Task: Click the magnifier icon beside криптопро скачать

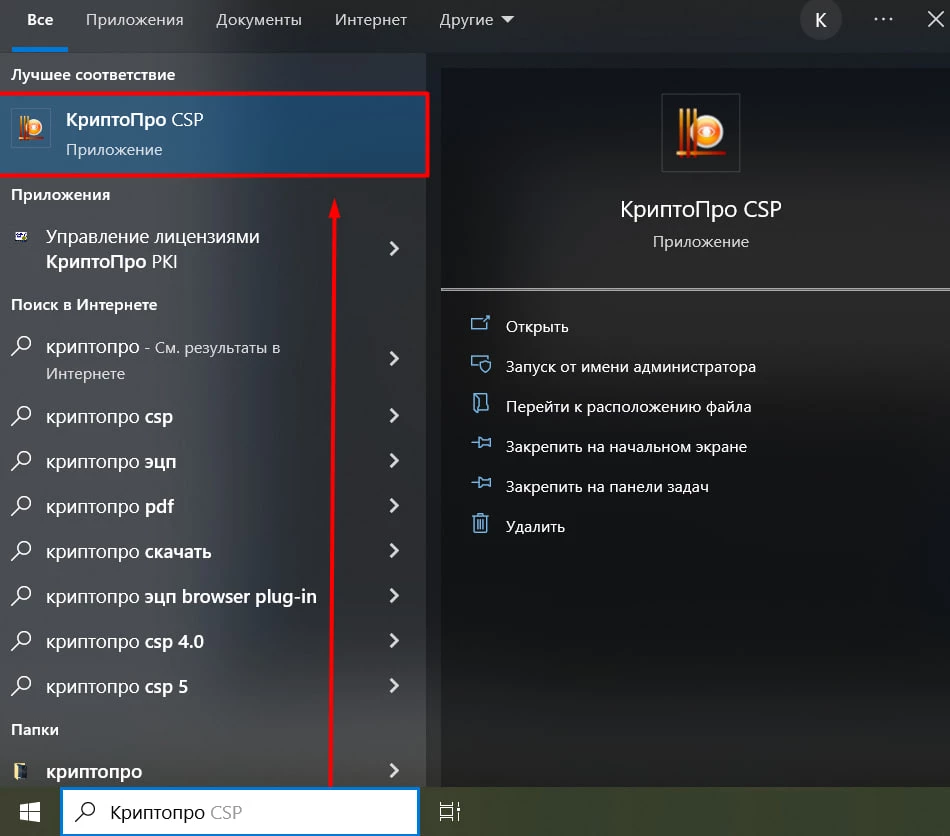Action: [x=21, y=551]
